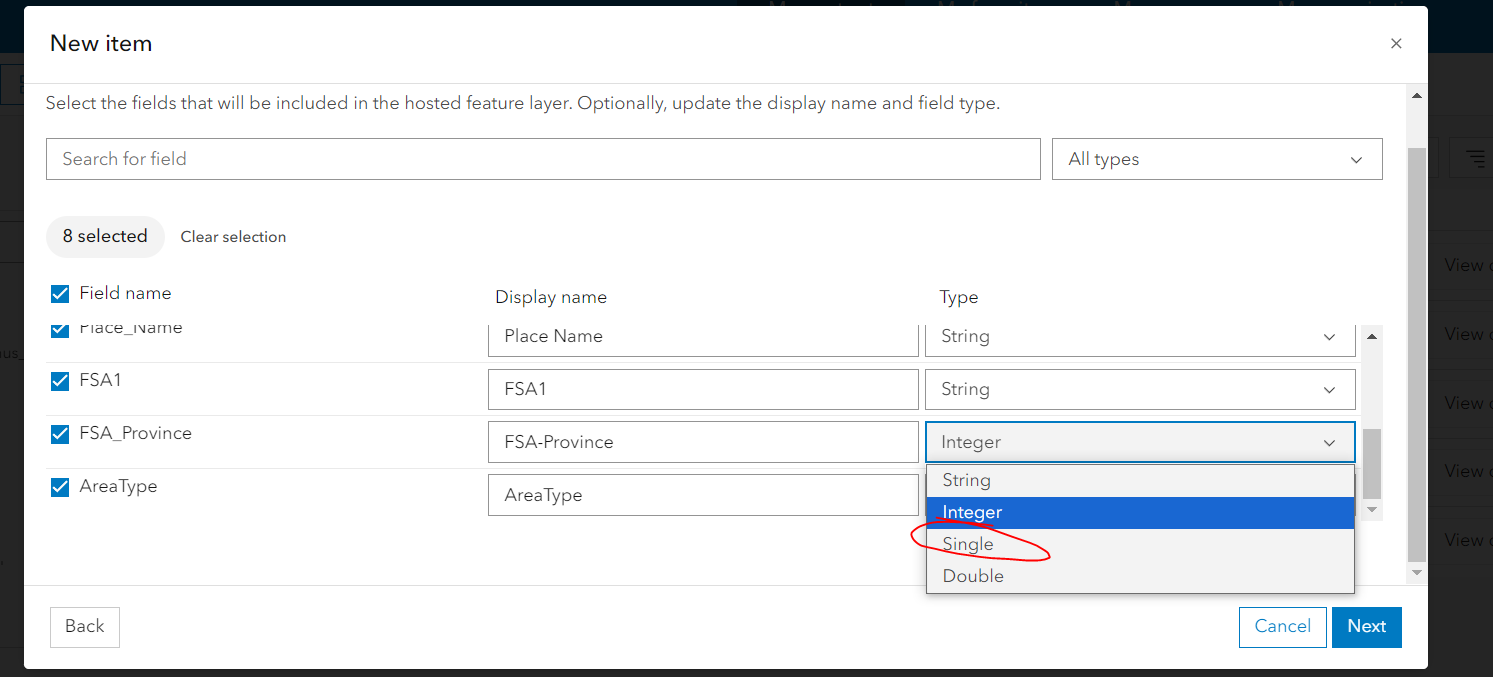Open the FSA1 type dropdown
Screen dimensions: 1494x678
coord(1140,390)
